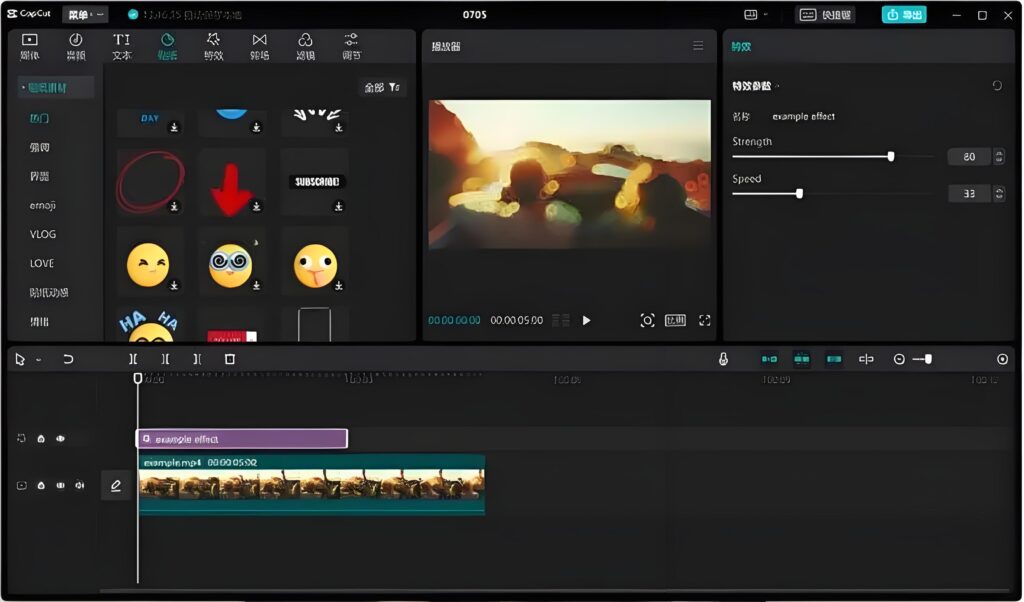This screenshot has height=602, width=1024.
Task: Fit the timeline with the right-end circle icon
Action: click(x=1002, y=359)
